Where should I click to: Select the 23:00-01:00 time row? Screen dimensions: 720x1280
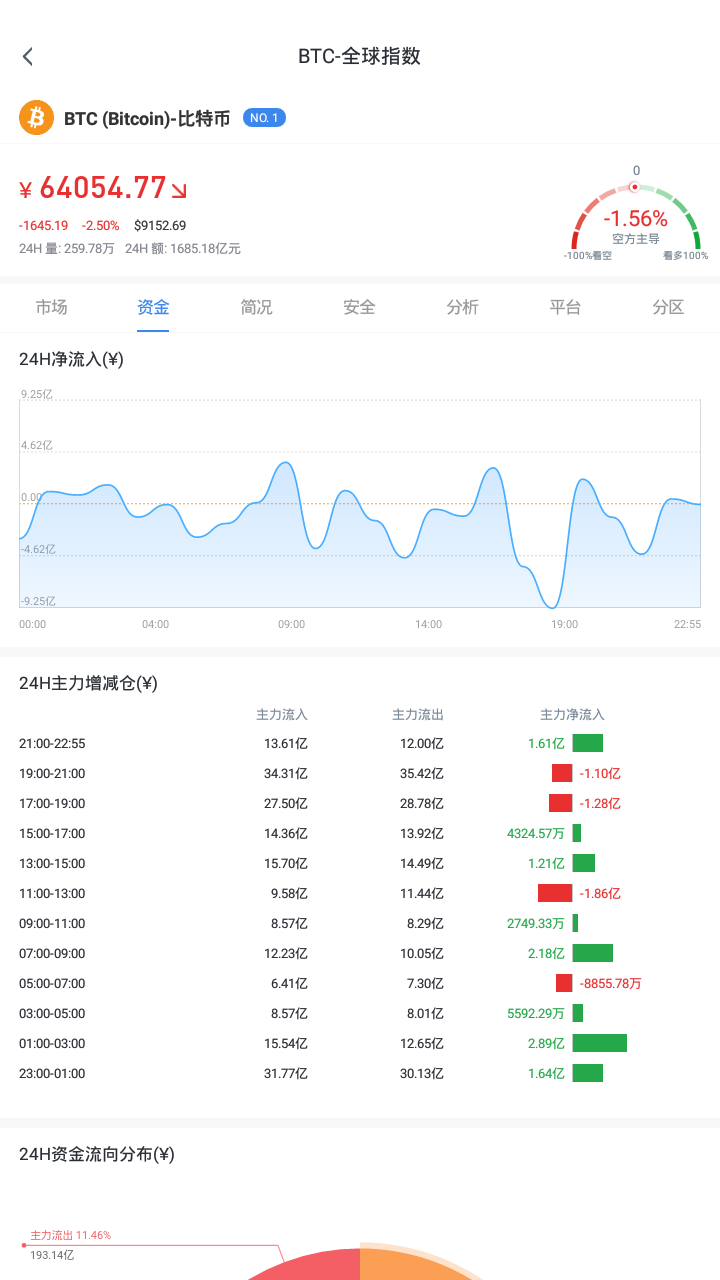pyautogui.click(x=360, y=1073)
